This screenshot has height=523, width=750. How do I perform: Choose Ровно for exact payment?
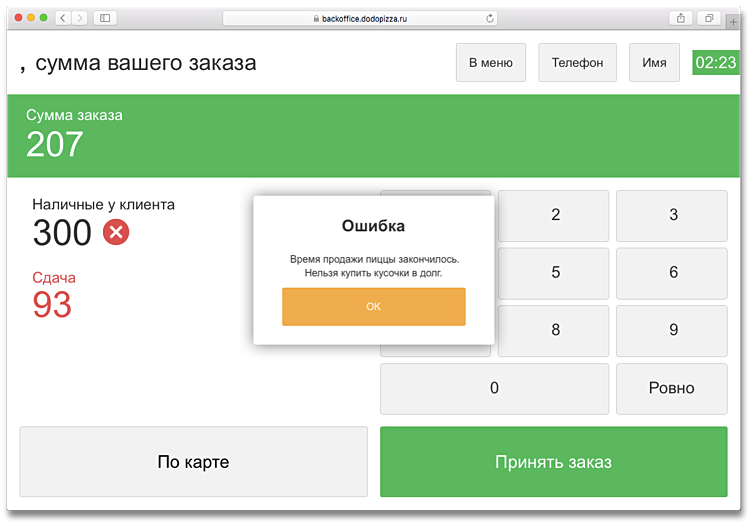[672, 389]
